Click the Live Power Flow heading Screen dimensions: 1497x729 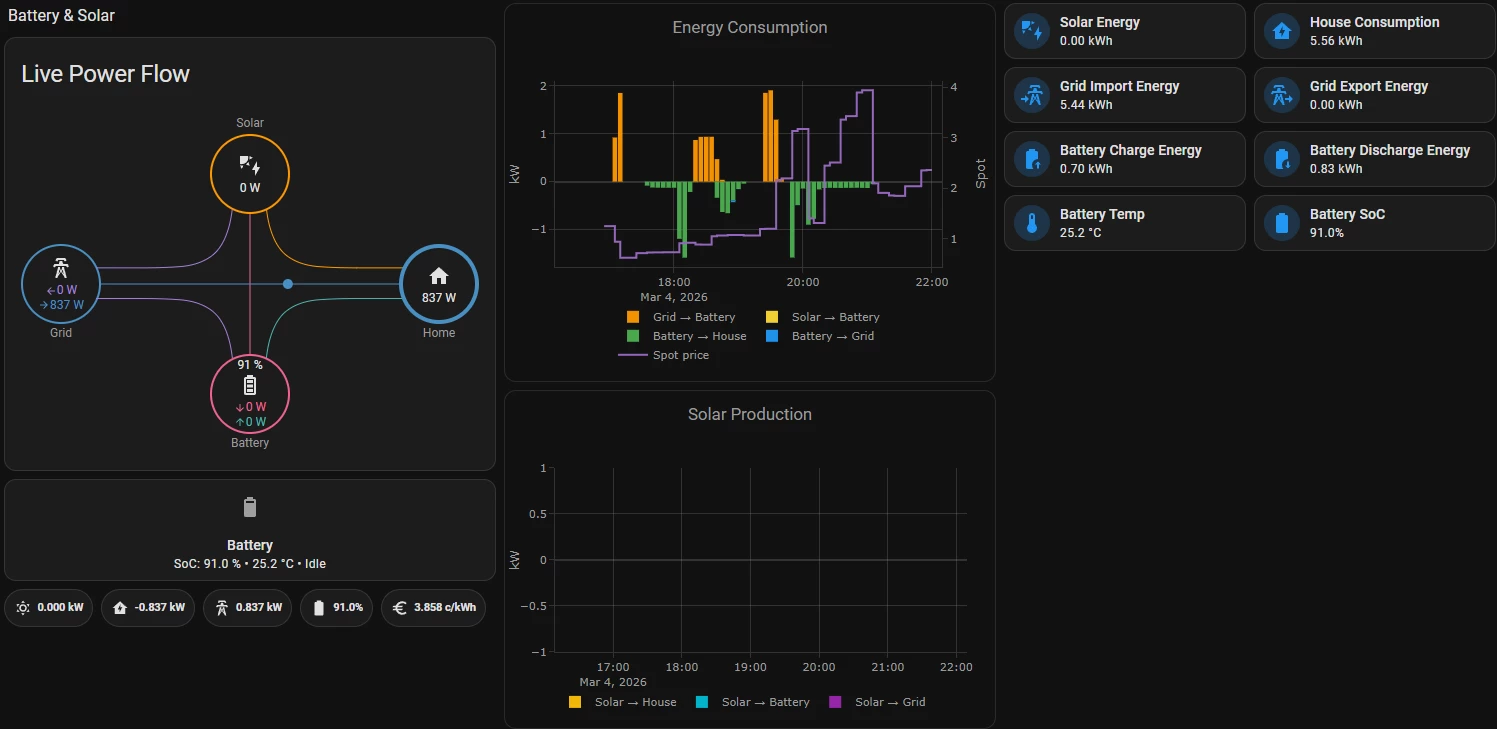(x=105, y=74)
